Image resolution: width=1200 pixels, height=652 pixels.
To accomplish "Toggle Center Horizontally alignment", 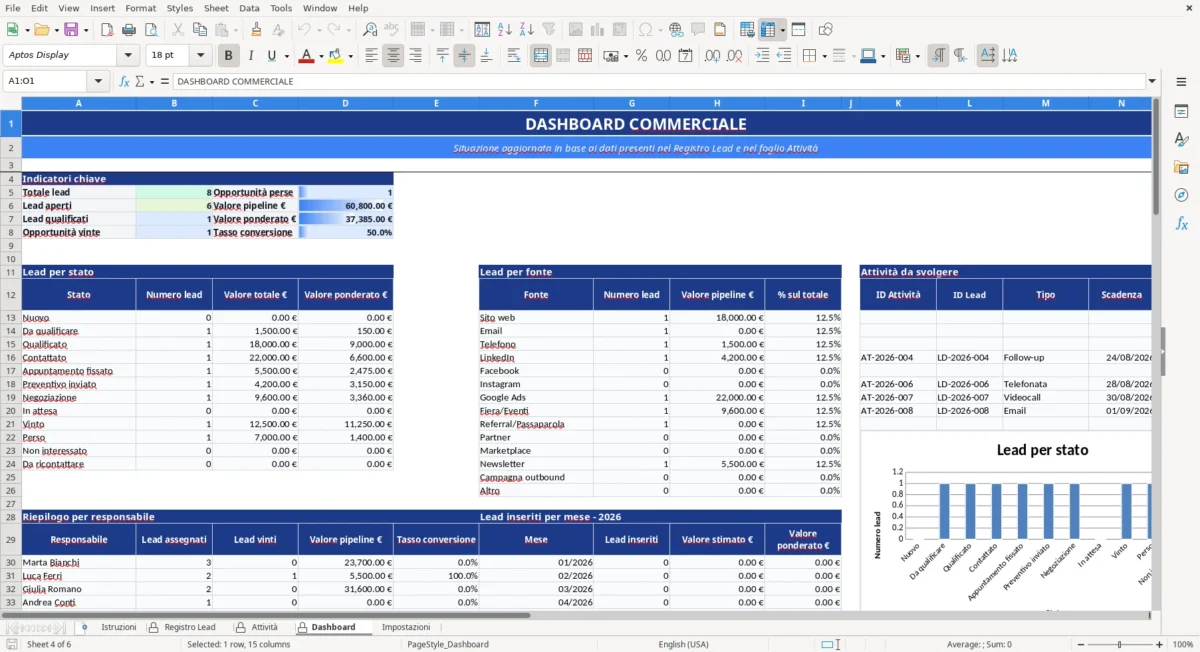I will (x=393, y=56).
